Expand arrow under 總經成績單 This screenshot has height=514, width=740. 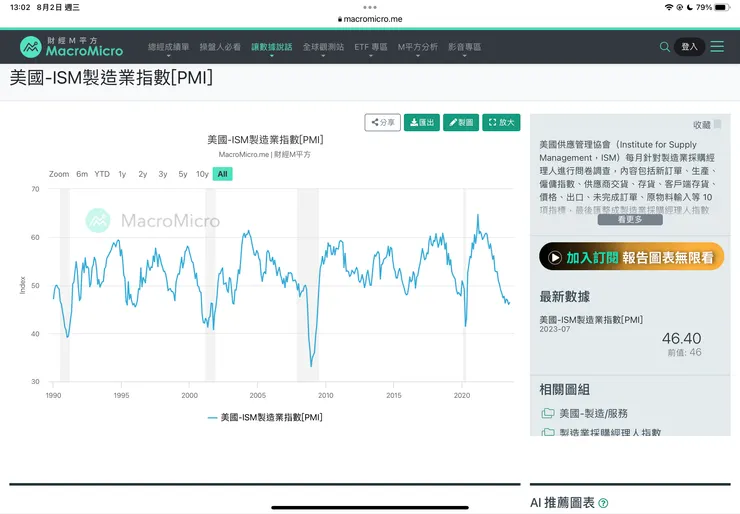(168, 56)
